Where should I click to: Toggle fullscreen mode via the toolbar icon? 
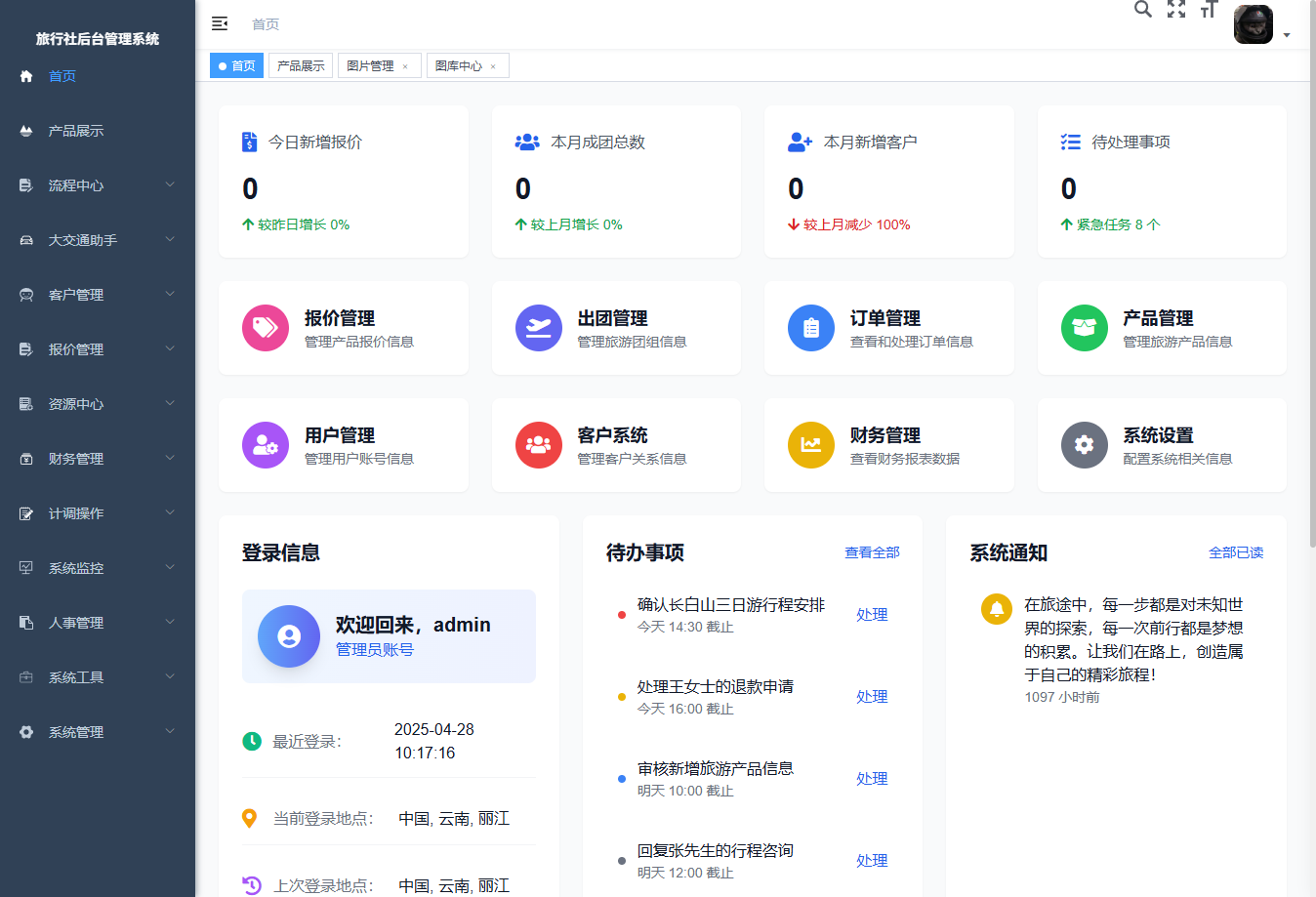pos(1176,10)
